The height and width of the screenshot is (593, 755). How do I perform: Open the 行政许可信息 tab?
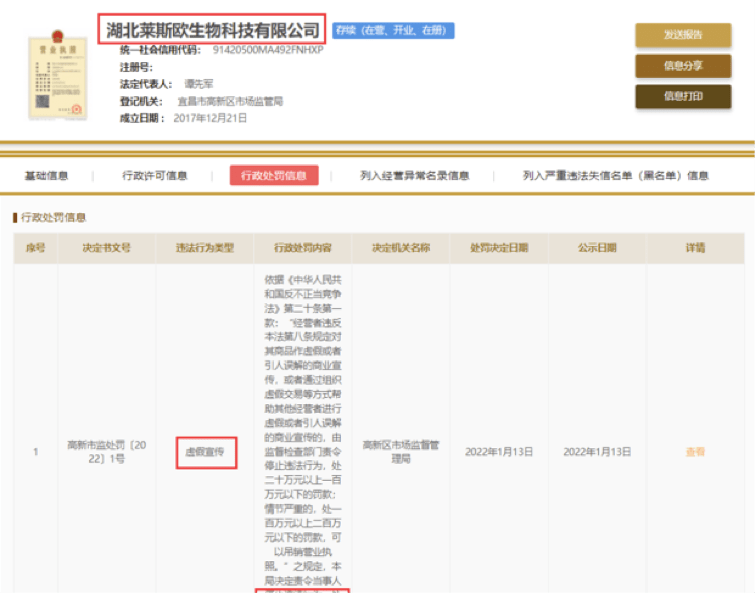coord(155,176)
